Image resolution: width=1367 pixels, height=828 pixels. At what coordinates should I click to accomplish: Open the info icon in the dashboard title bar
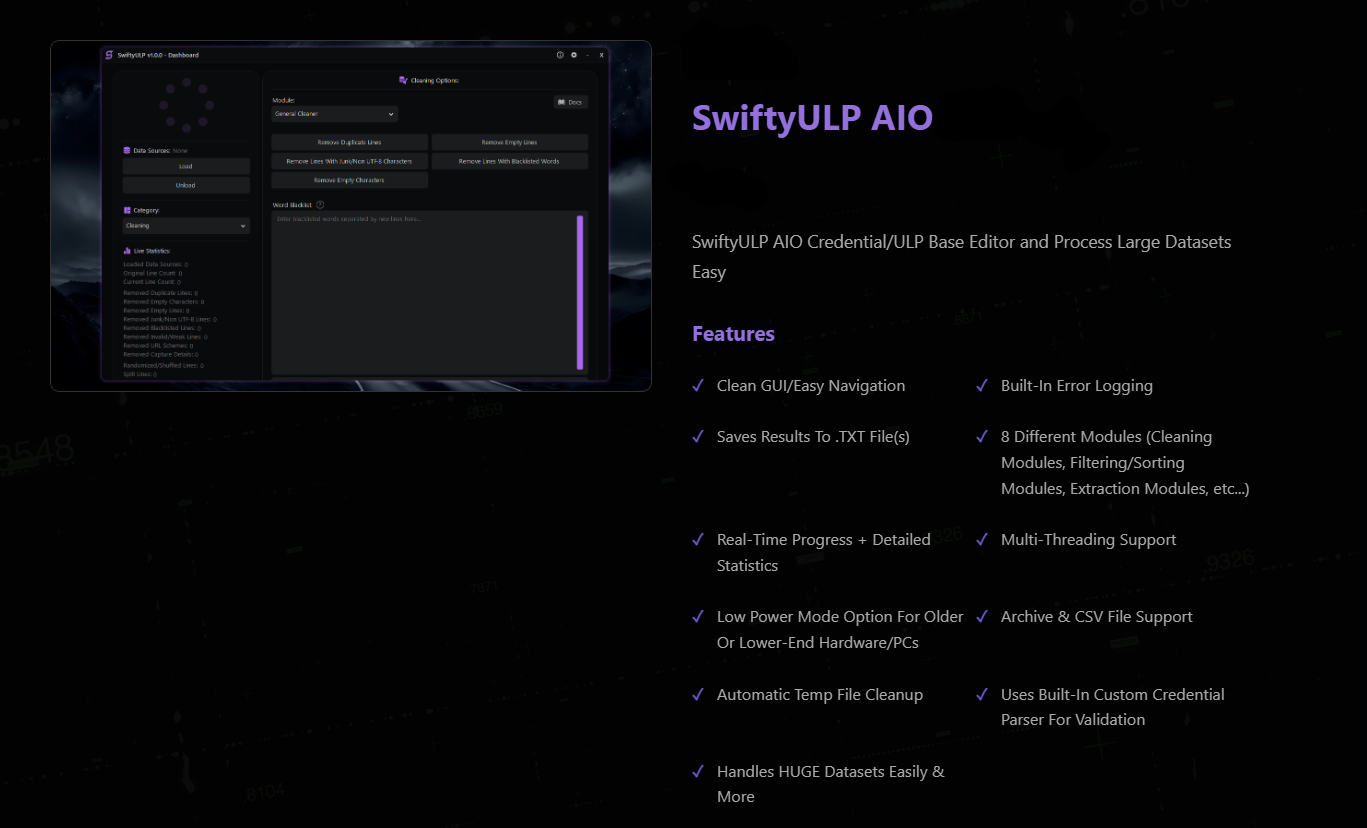(x=560, y=55)
